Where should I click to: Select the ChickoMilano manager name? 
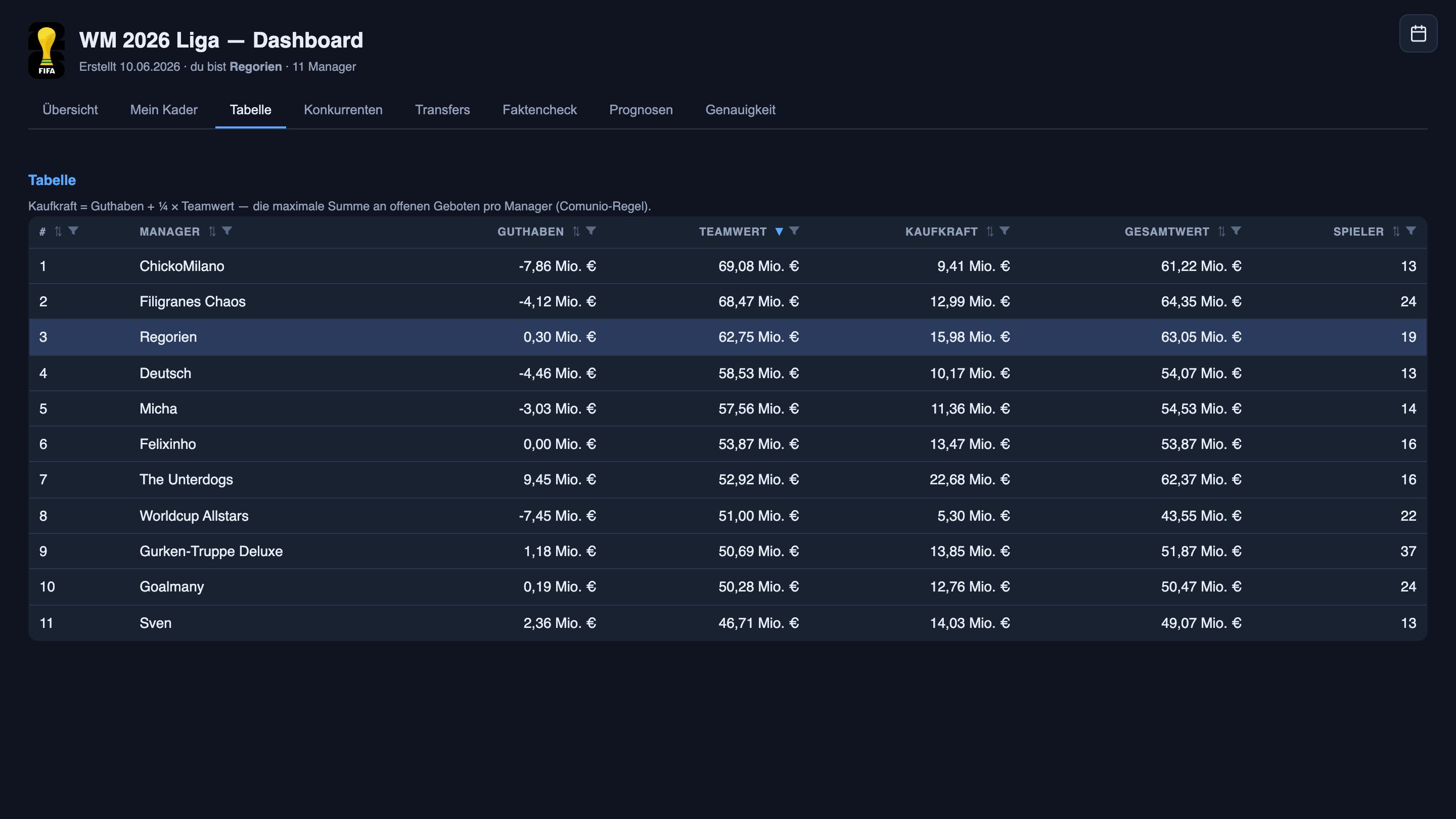click(181, 266)
